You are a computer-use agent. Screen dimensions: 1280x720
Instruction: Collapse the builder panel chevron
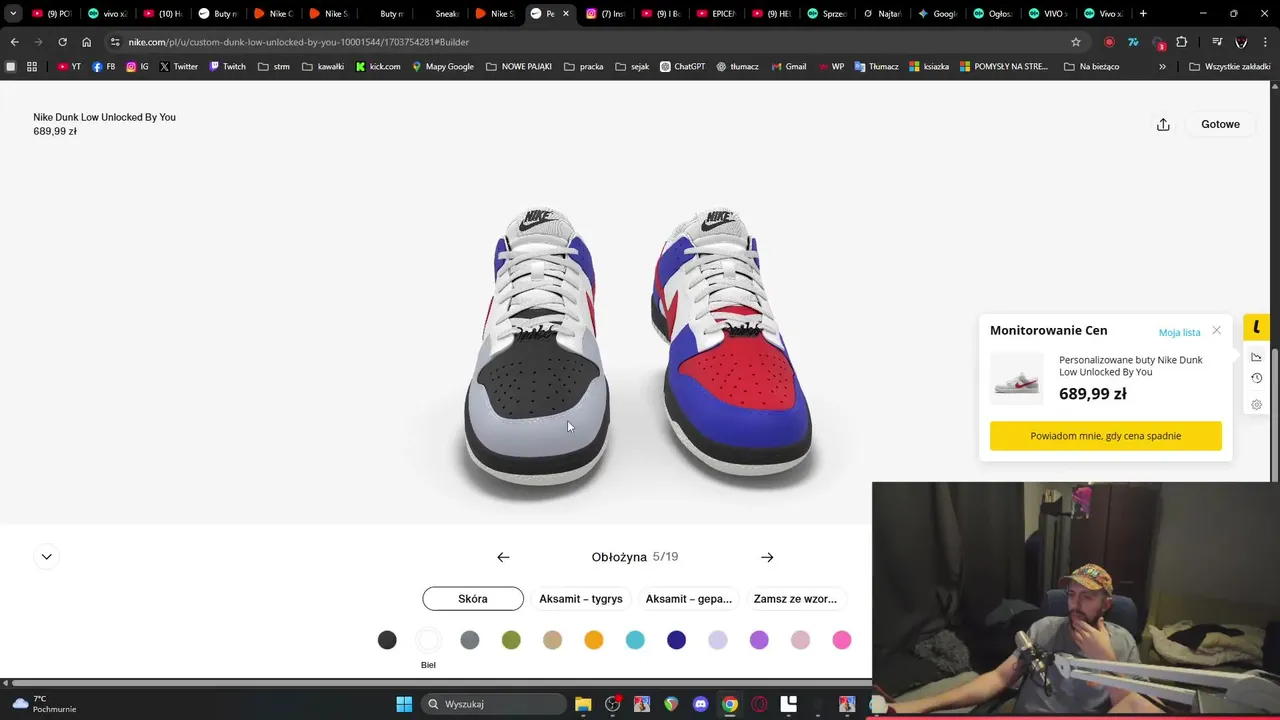click(46, 556)
